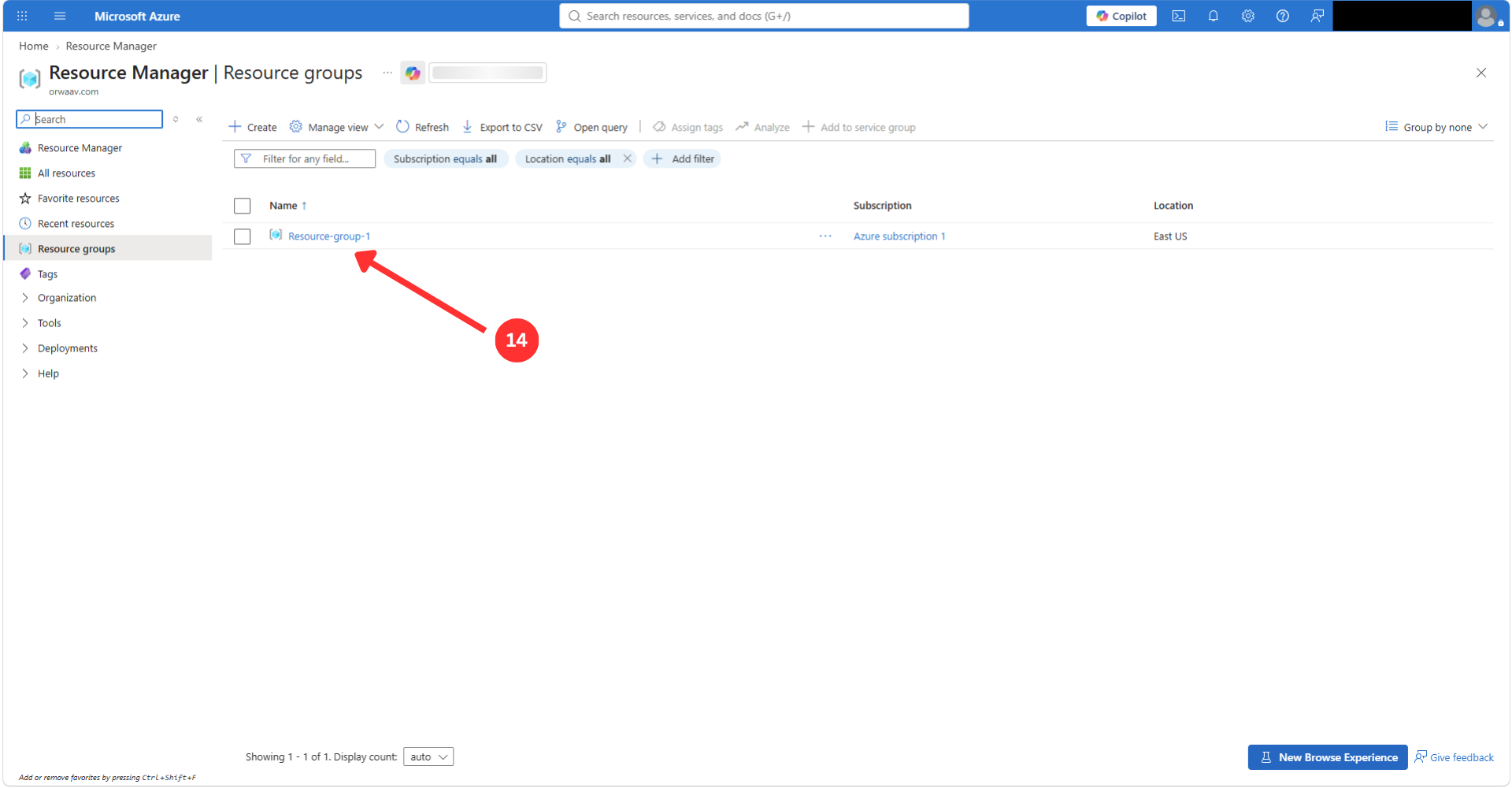Expand the Organization menu section
Viewport: 1512px width, 788px height.
[67, 298]
